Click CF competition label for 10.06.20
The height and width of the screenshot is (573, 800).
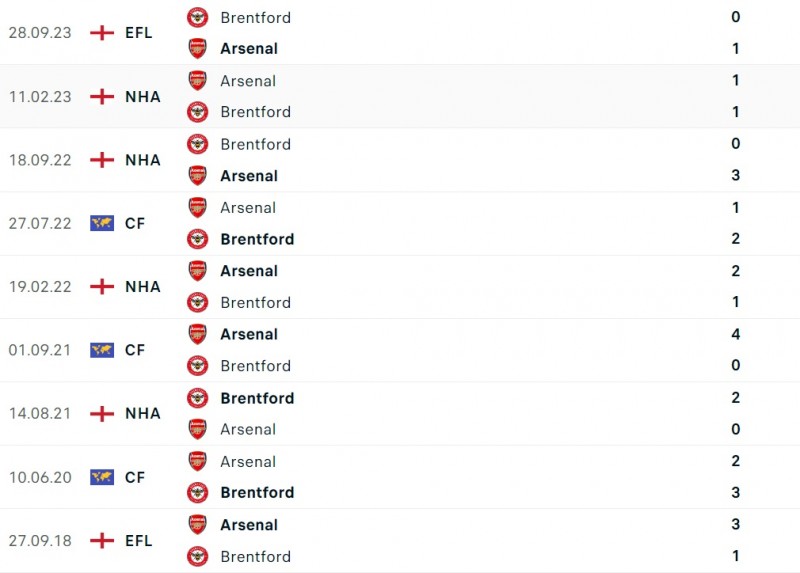pos(135,477)
